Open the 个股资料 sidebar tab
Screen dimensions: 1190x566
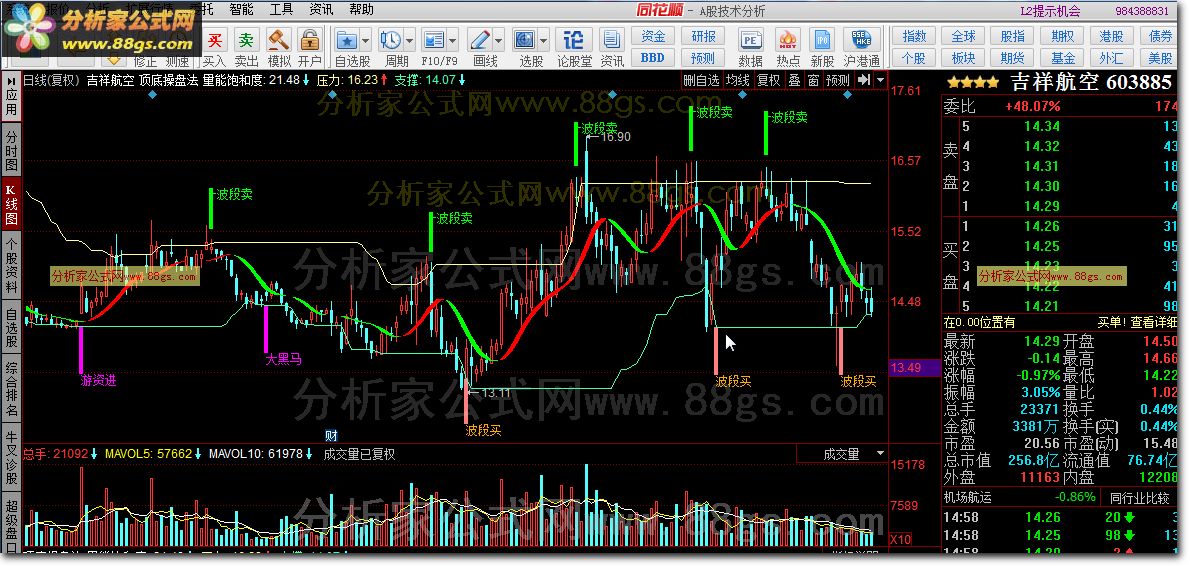coord(11,266)
